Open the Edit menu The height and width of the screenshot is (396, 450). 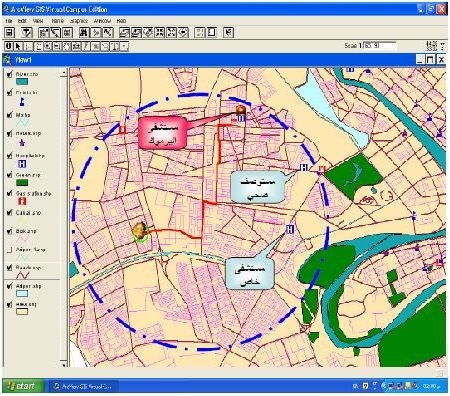point(22,21)
